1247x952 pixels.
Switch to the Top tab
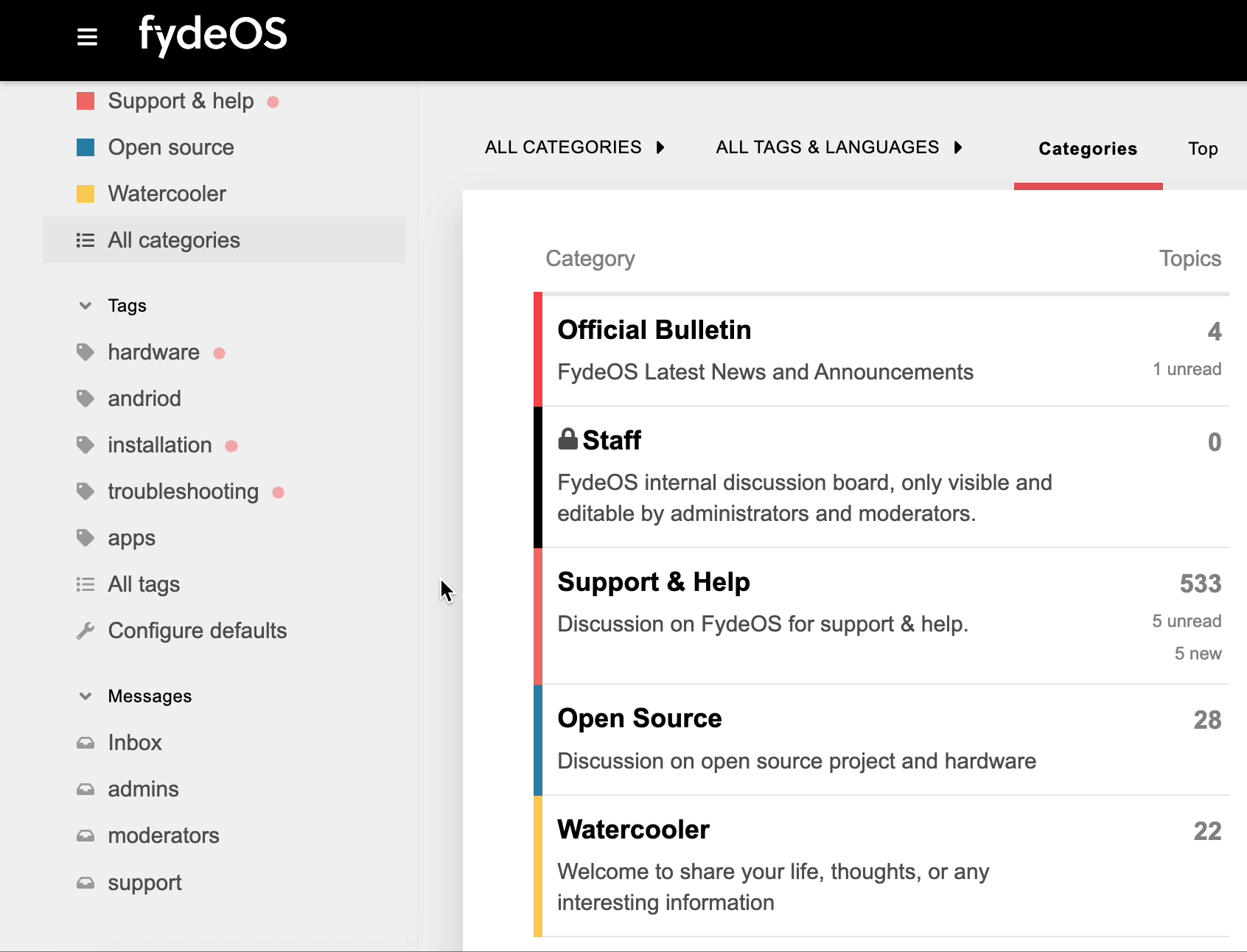tap(1203, 149)
